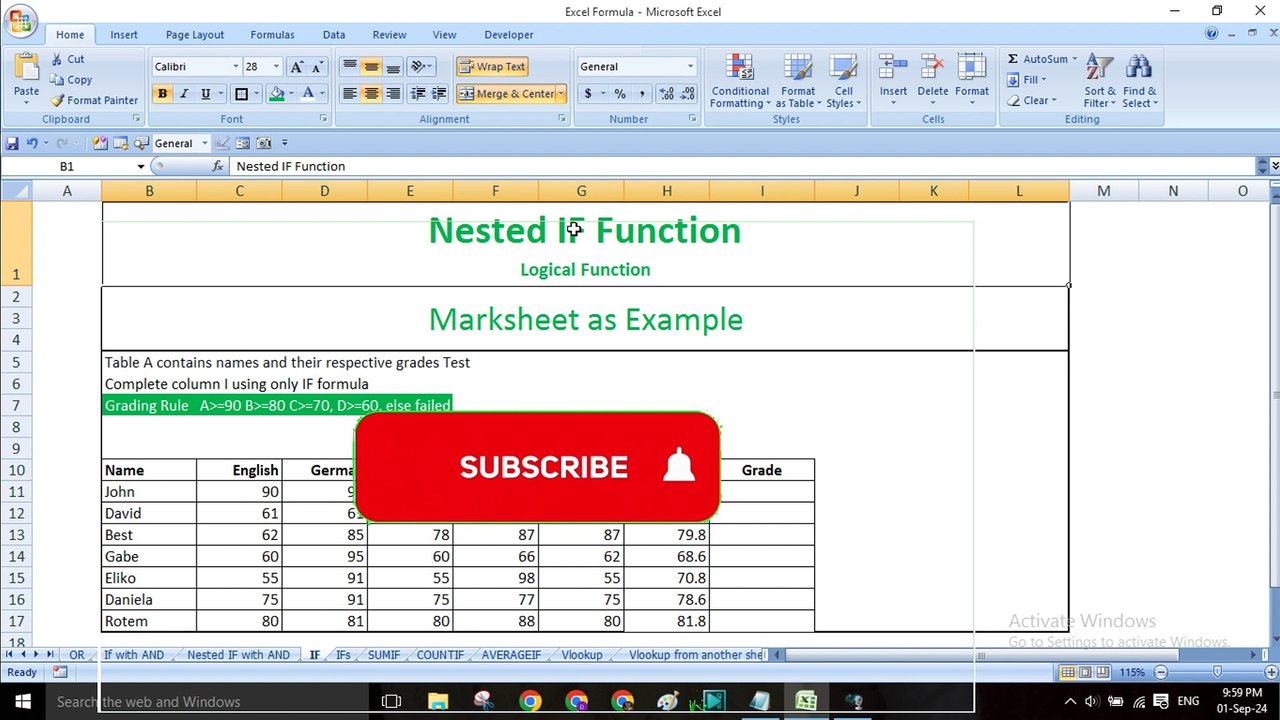Apply Comma Style number format
Image resolution: width=1280 pixels, height=720 pixels.
click(641, 94)
